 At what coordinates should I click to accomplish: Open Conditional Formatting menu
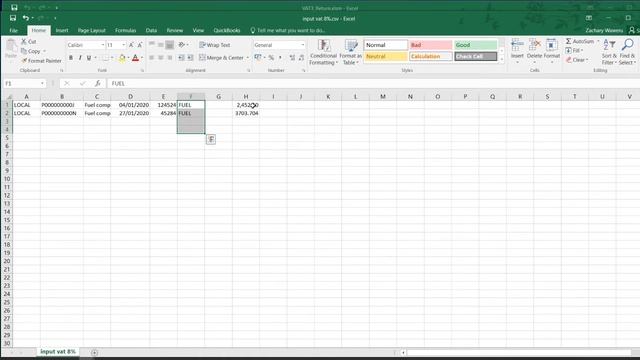(323, 52)
